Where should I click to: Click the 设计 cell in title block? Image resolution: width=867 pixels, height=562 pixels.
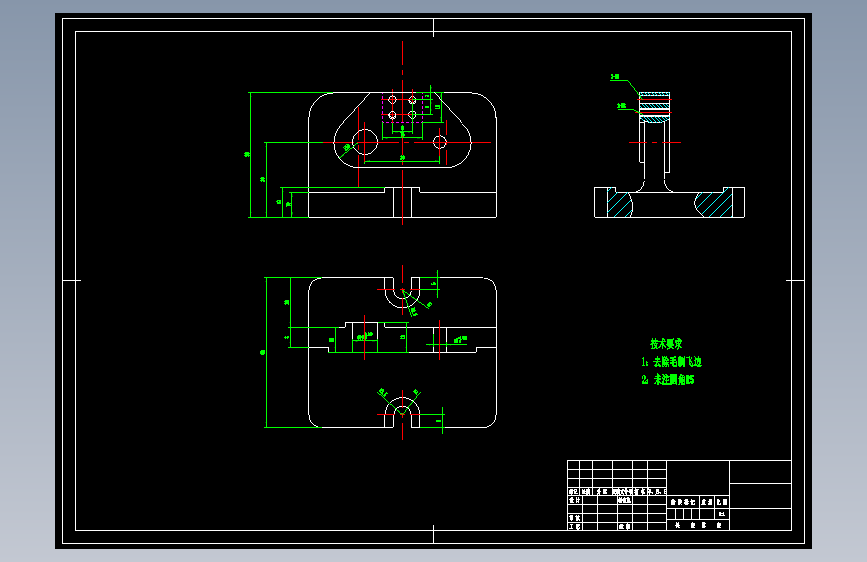tap(575, 499)
